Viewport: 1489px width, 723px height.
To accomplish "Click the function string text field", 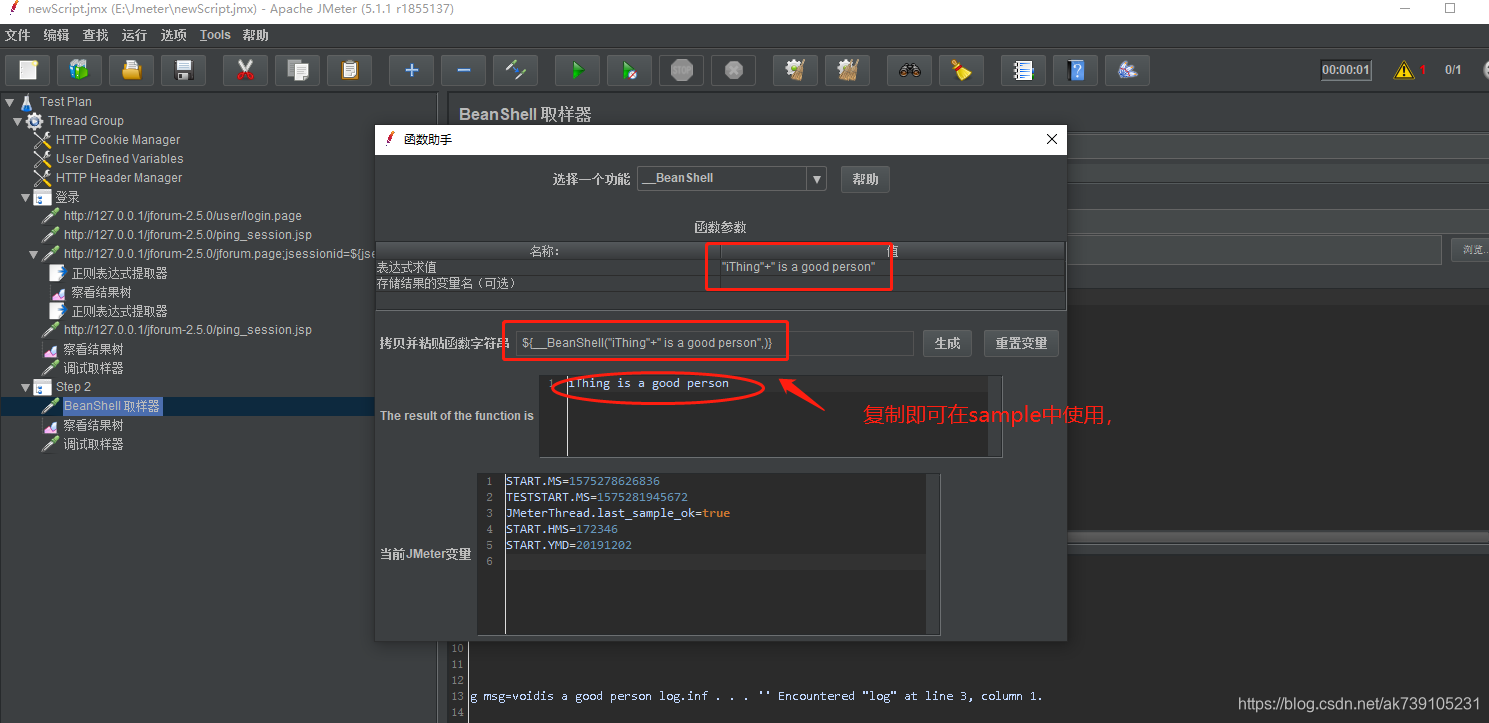I will (x=714, y=343).
